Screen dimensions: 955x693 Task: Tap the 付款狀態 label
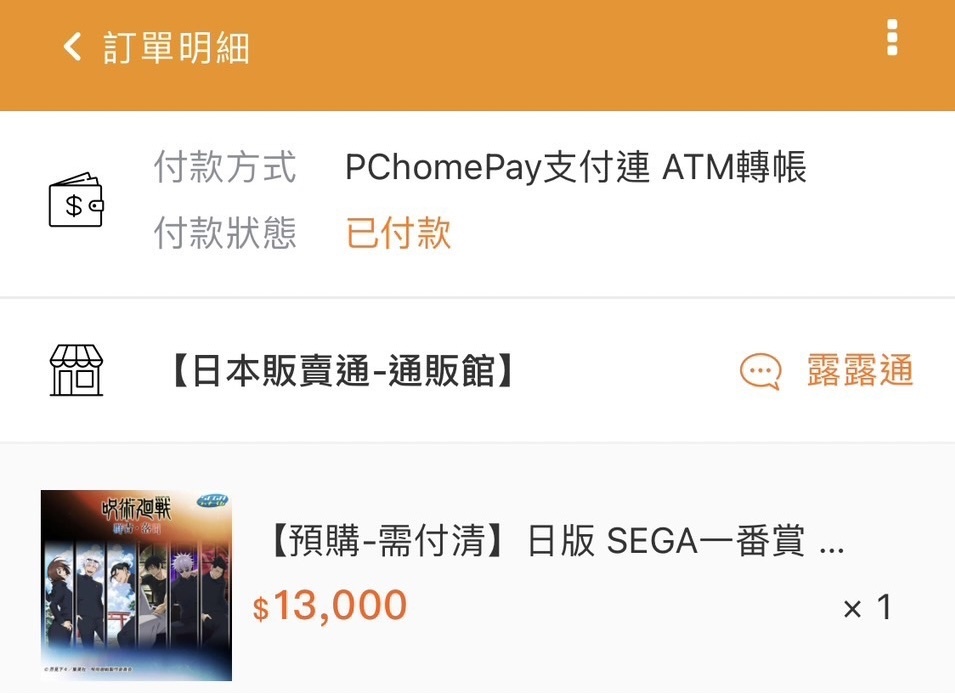(225, 233)
